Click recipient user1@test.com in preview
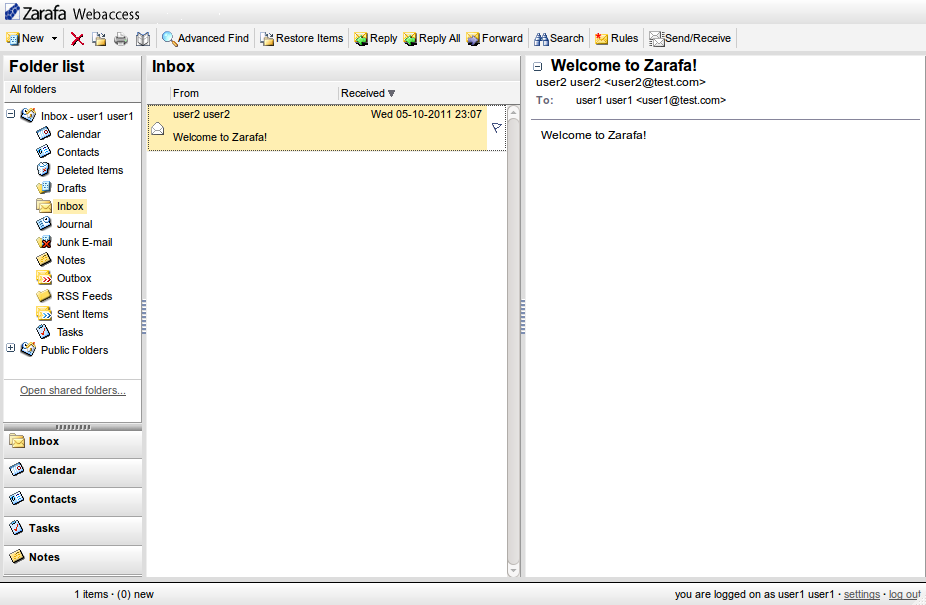The image size is (926, 605). coord(651,100)
